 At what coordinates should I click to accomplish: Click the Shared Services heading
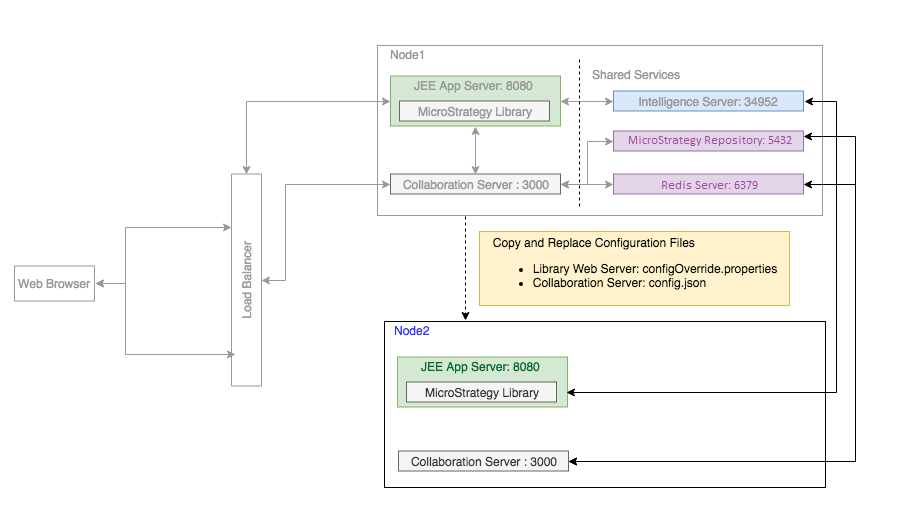point(635,75)
